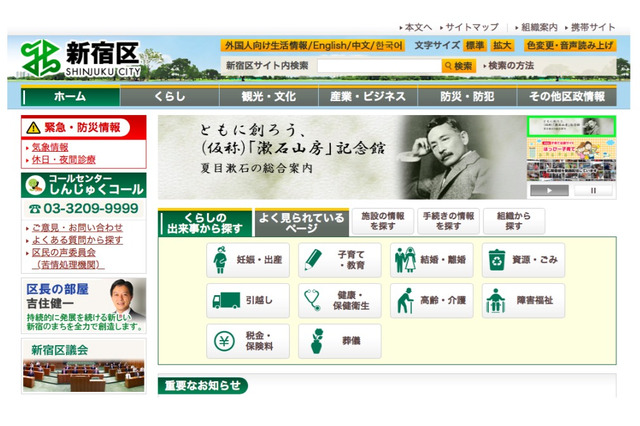Select the first slideshow thumbnail with green border

571,126
